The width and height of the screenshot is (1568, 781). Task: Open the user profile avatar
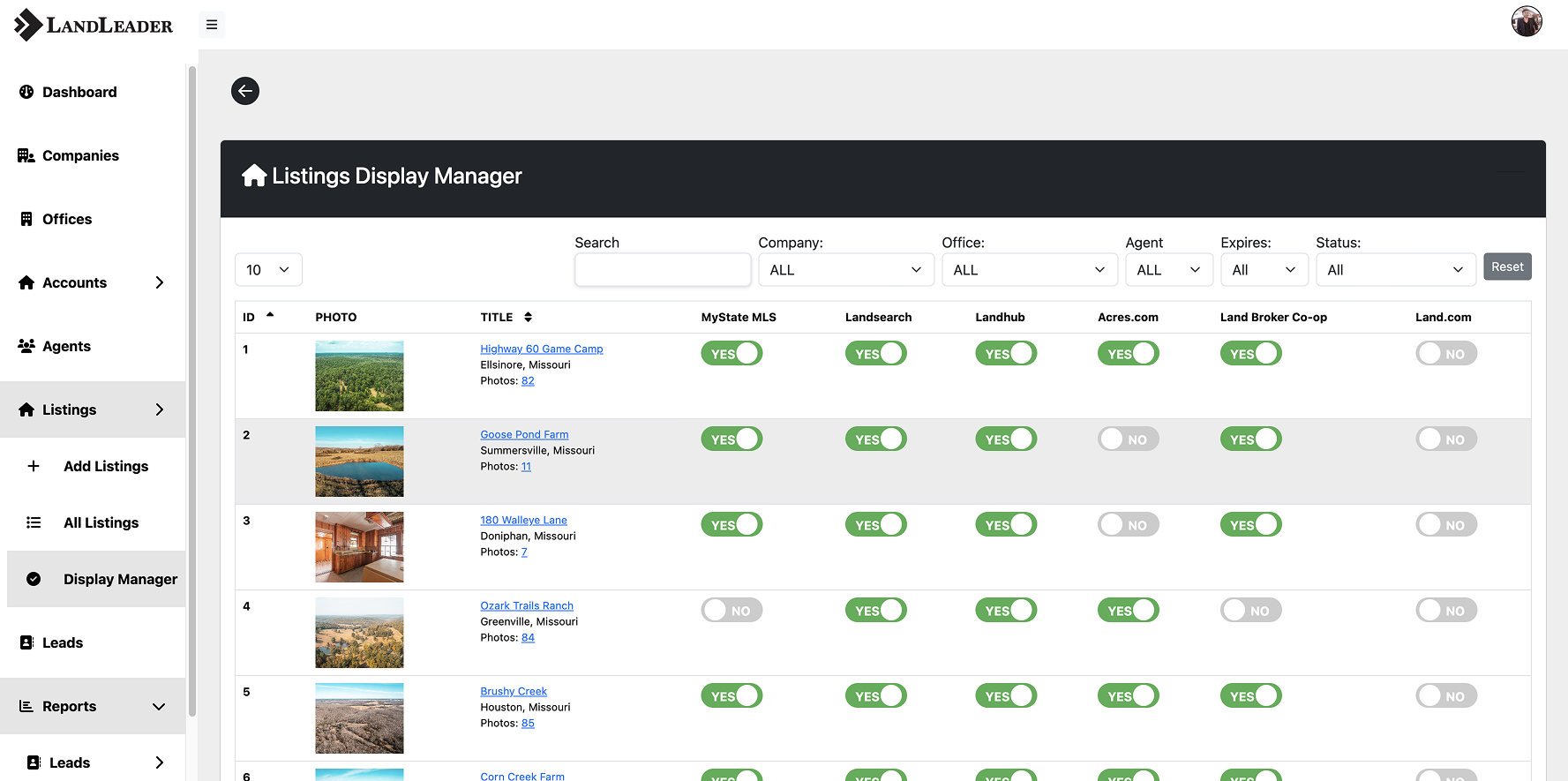click(1527, 21)
